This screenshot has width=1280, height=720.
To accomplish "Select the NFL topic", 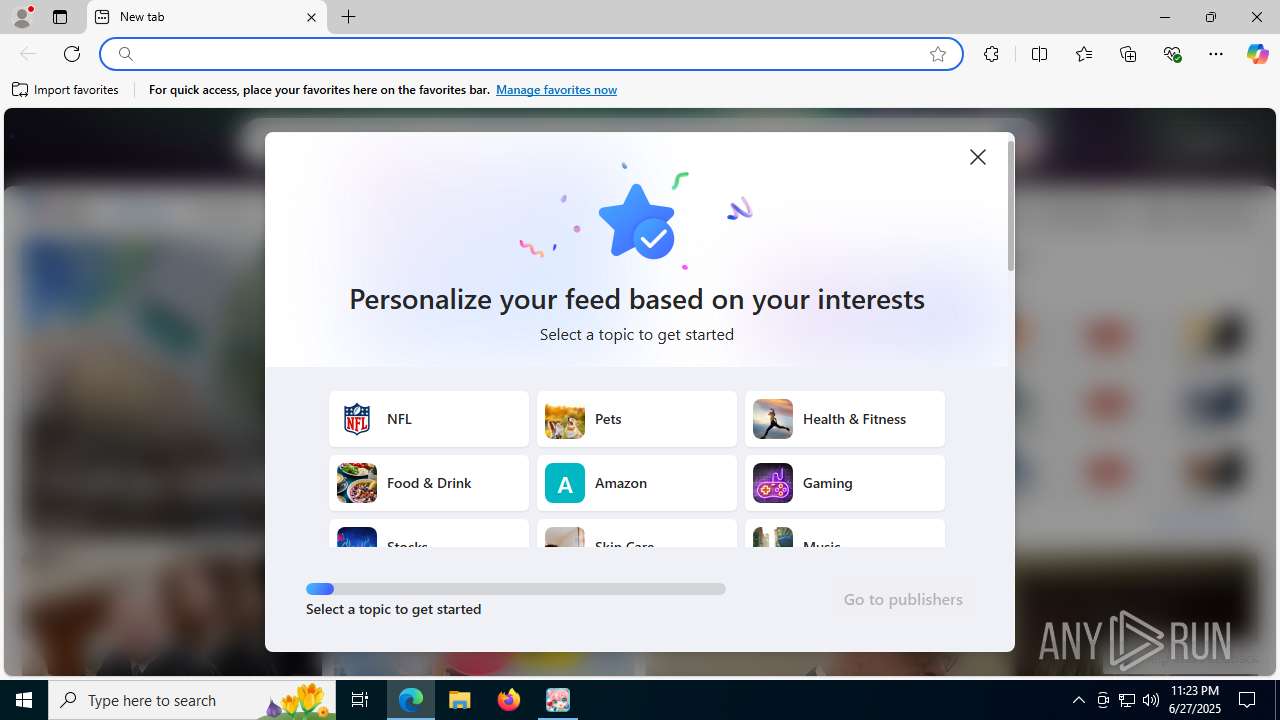I will click(429, 419).
